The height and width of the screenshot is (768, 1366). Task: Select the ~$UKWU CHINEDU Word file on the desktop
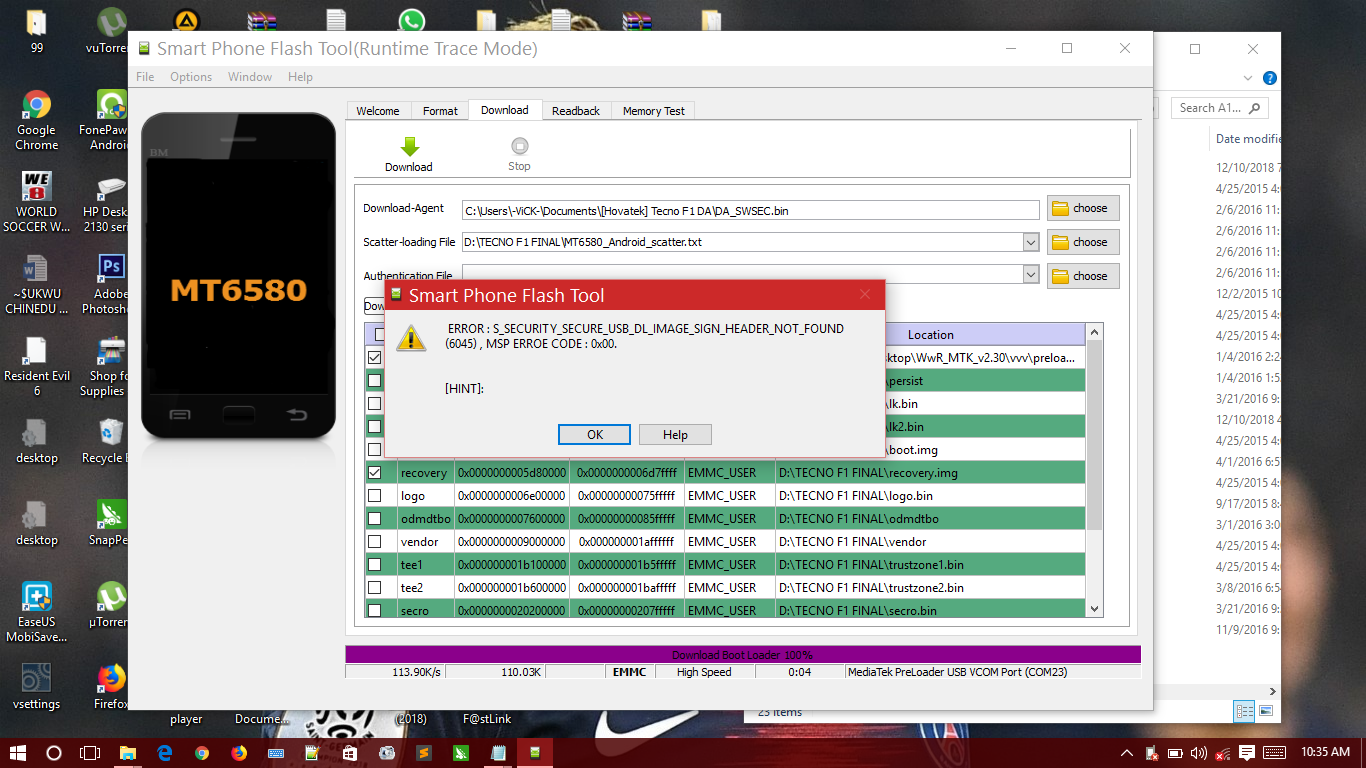pyautogui.click(x=37, y=285)
